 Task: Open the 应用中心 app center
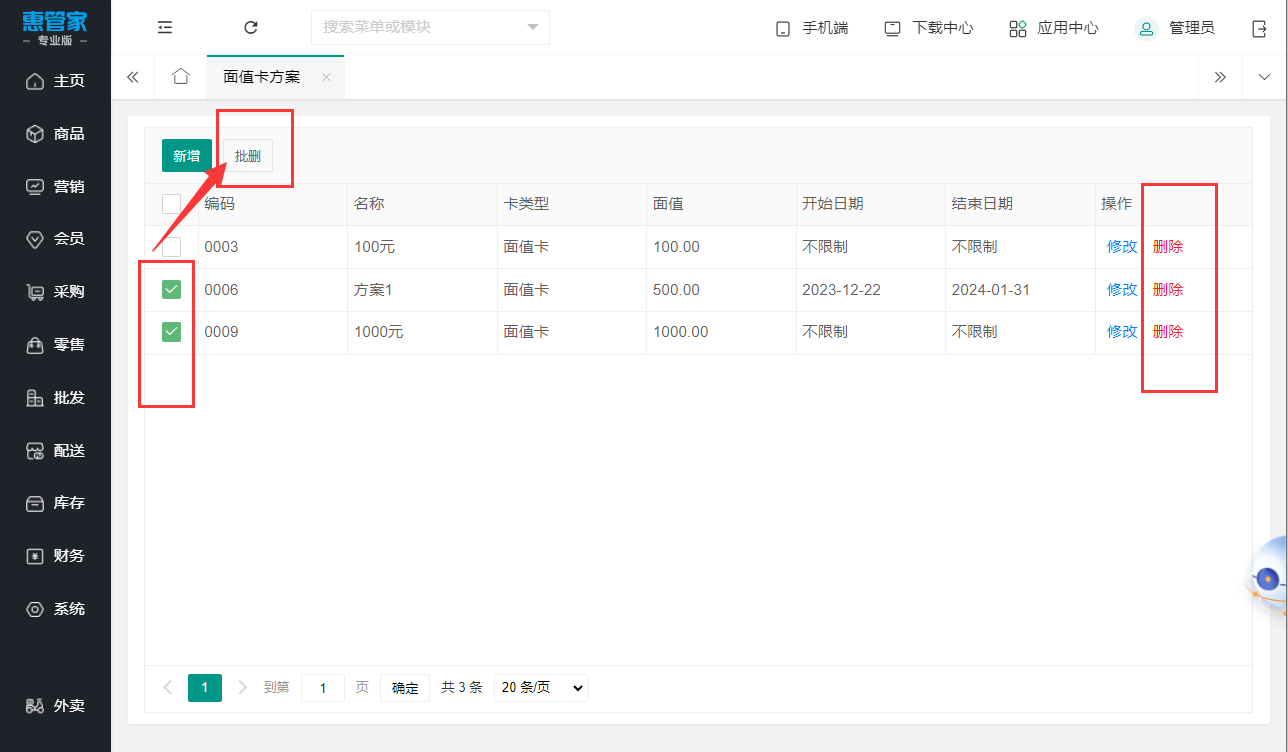pyautogui.click(x=1054, y=28)
